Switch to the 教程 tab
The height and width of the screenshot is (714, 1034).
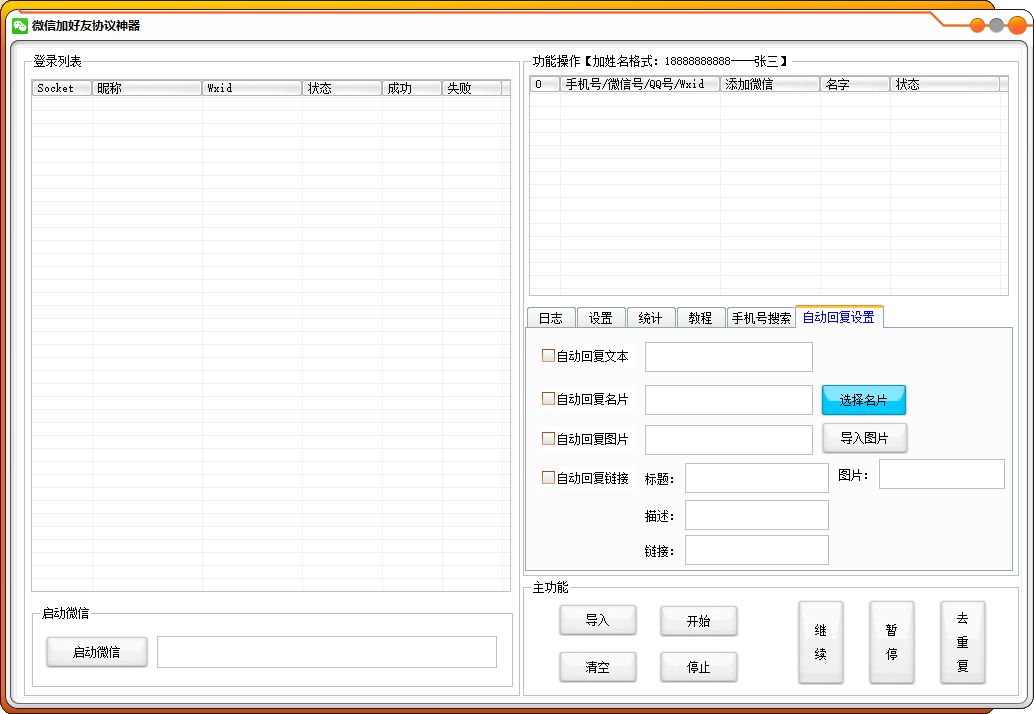point(701,318)
